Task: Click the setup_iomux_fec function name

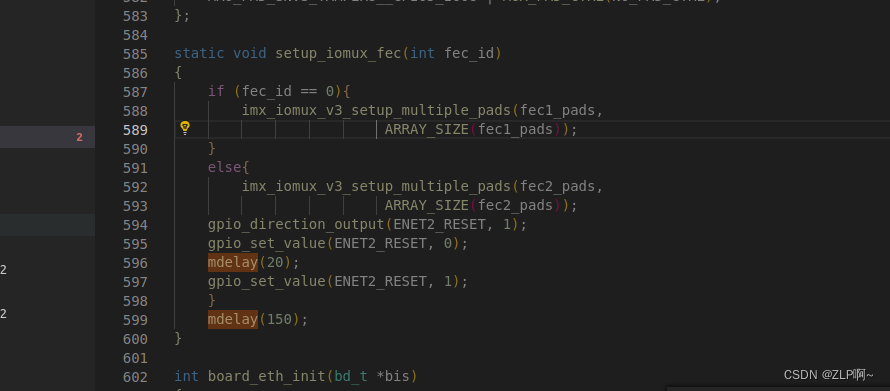Action: coord(338,54)
